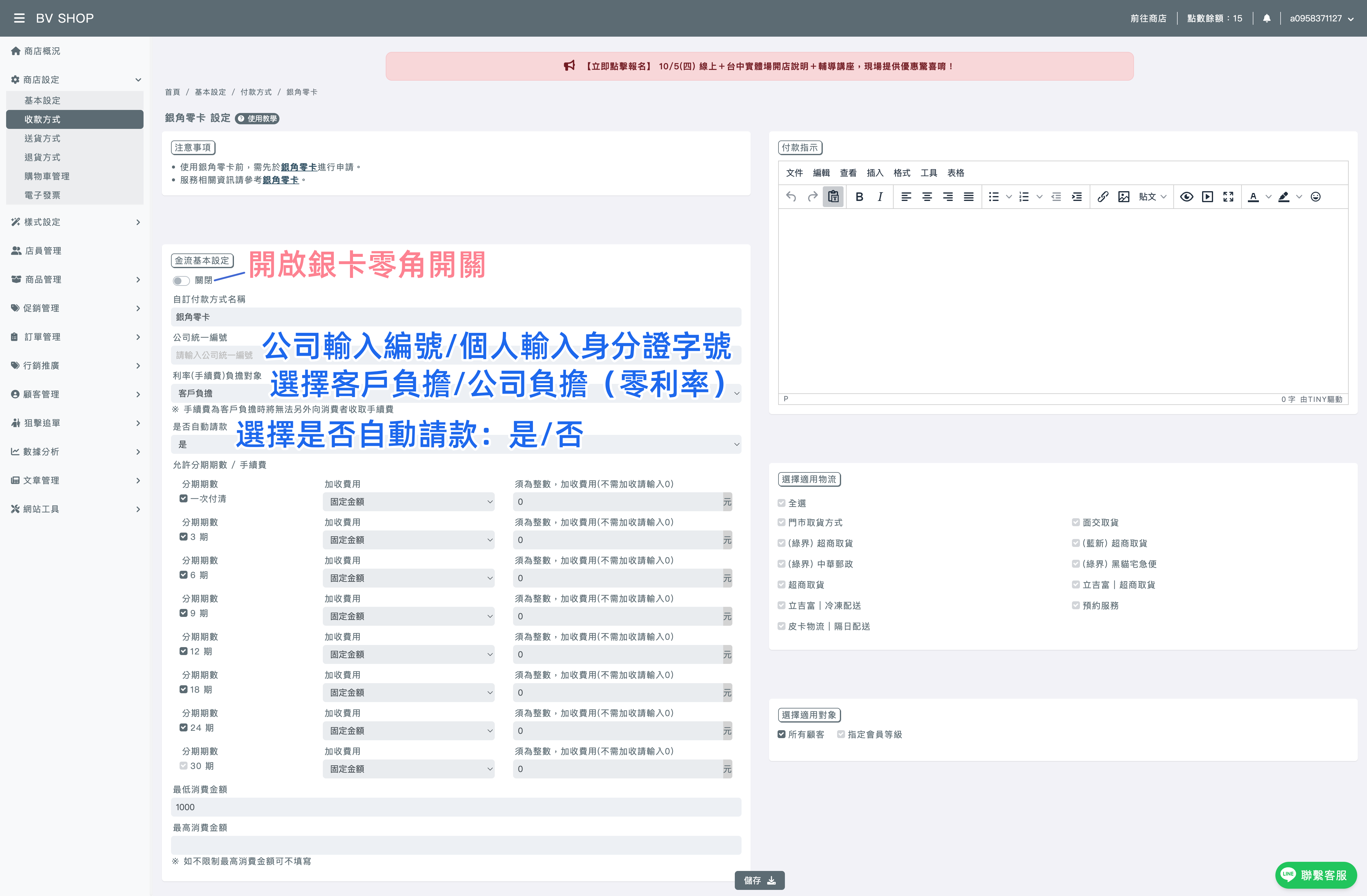1367x896 pixels.
Task: Insert a bullet list
Action: coord(994,197)
